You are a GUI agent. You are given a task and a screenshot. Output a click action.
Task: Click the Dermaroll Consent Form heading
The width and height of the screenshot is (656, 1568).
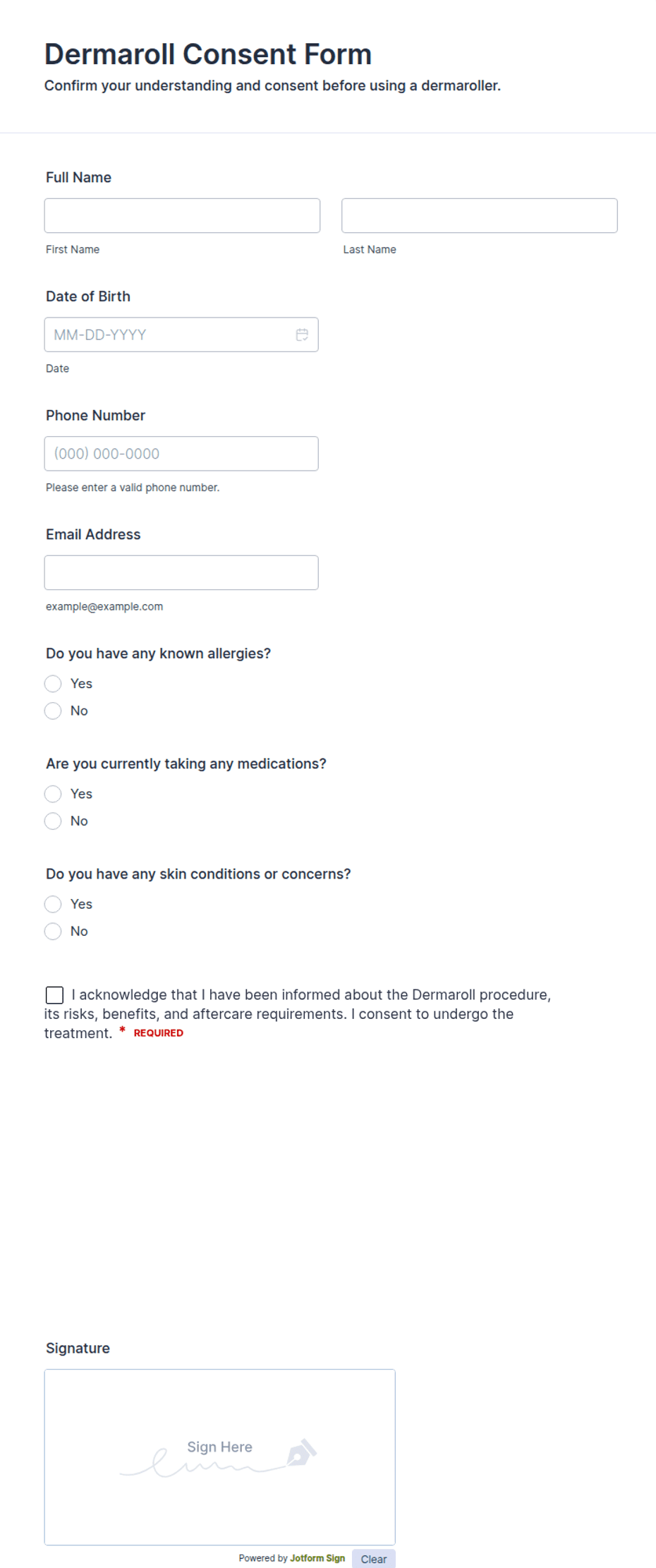(x=208, y=54)
